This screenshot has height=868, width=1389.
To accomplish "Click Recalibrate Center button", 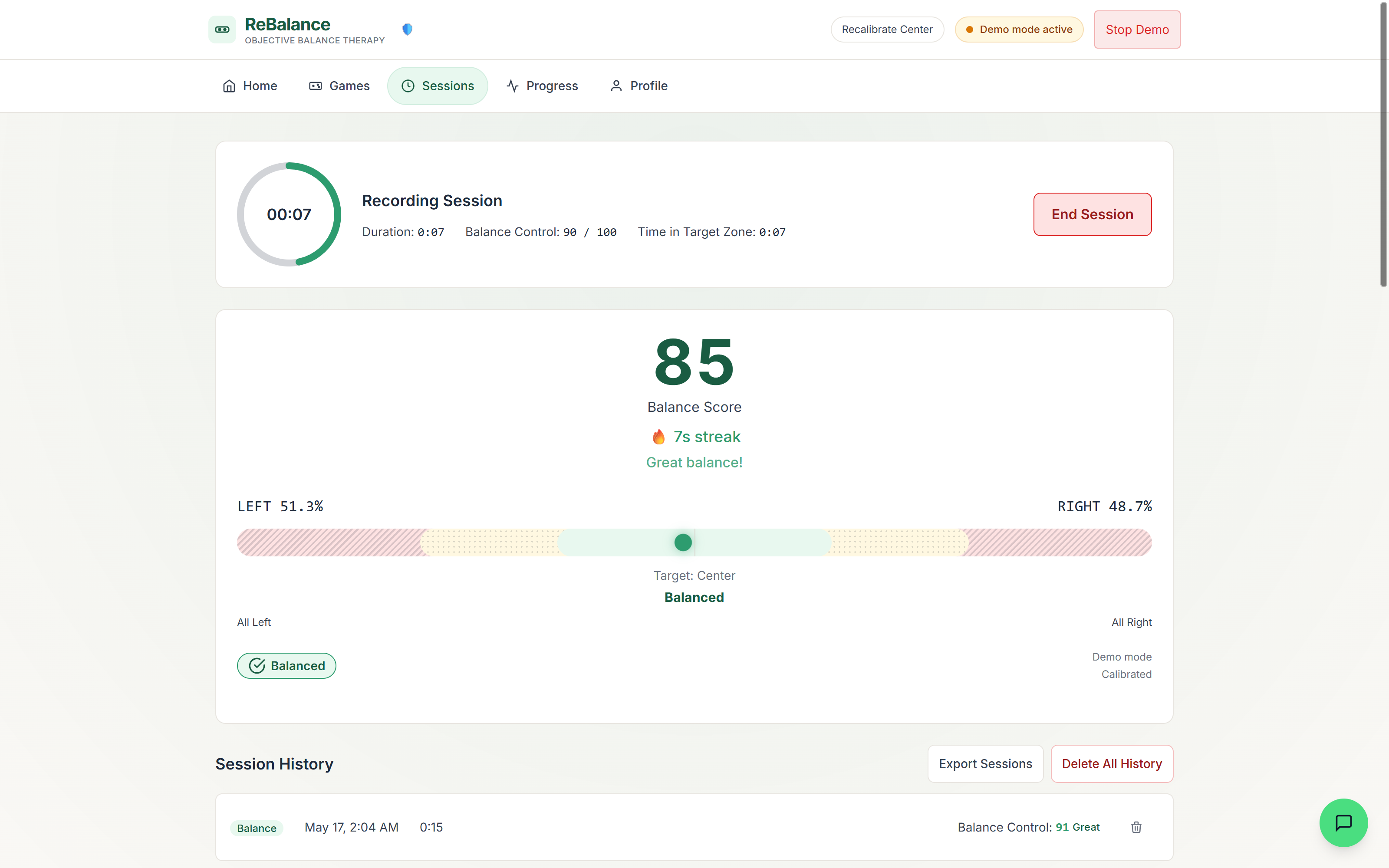I will tap(887, 29).
